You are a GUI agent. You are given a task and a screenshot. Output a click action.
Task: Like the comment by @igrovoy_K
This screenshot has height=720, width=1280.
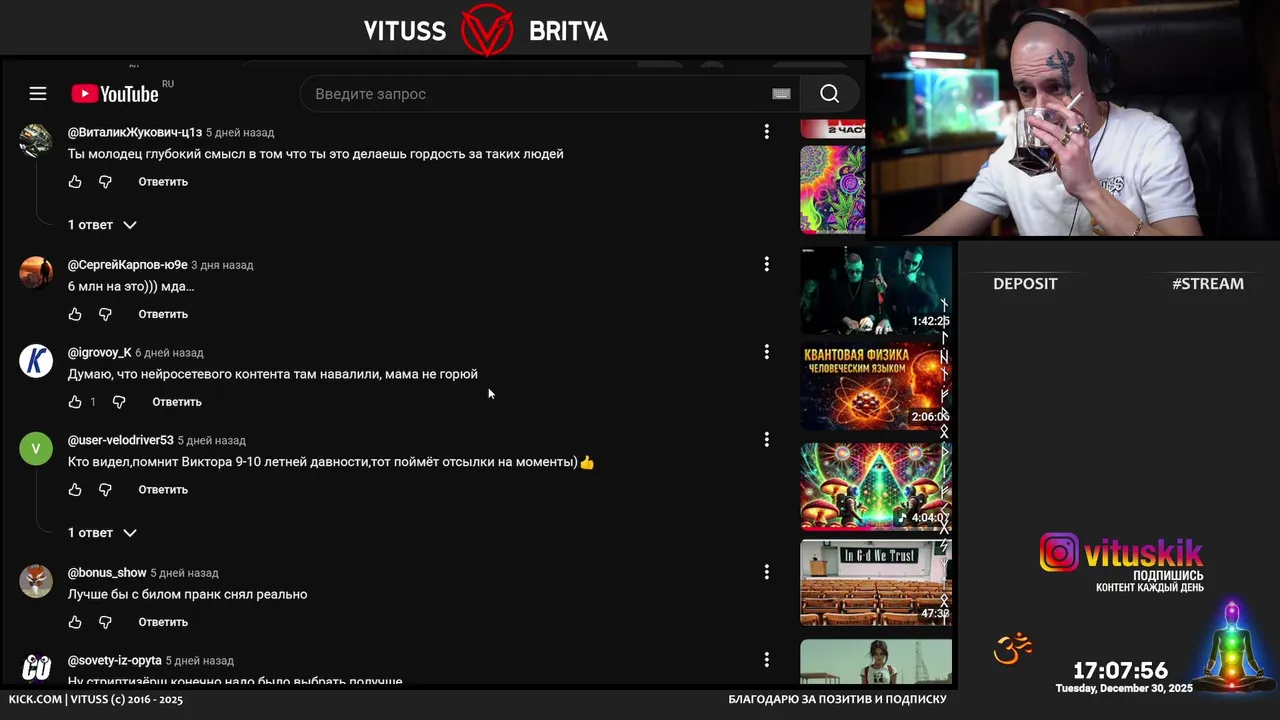click(x=75, y=402)
